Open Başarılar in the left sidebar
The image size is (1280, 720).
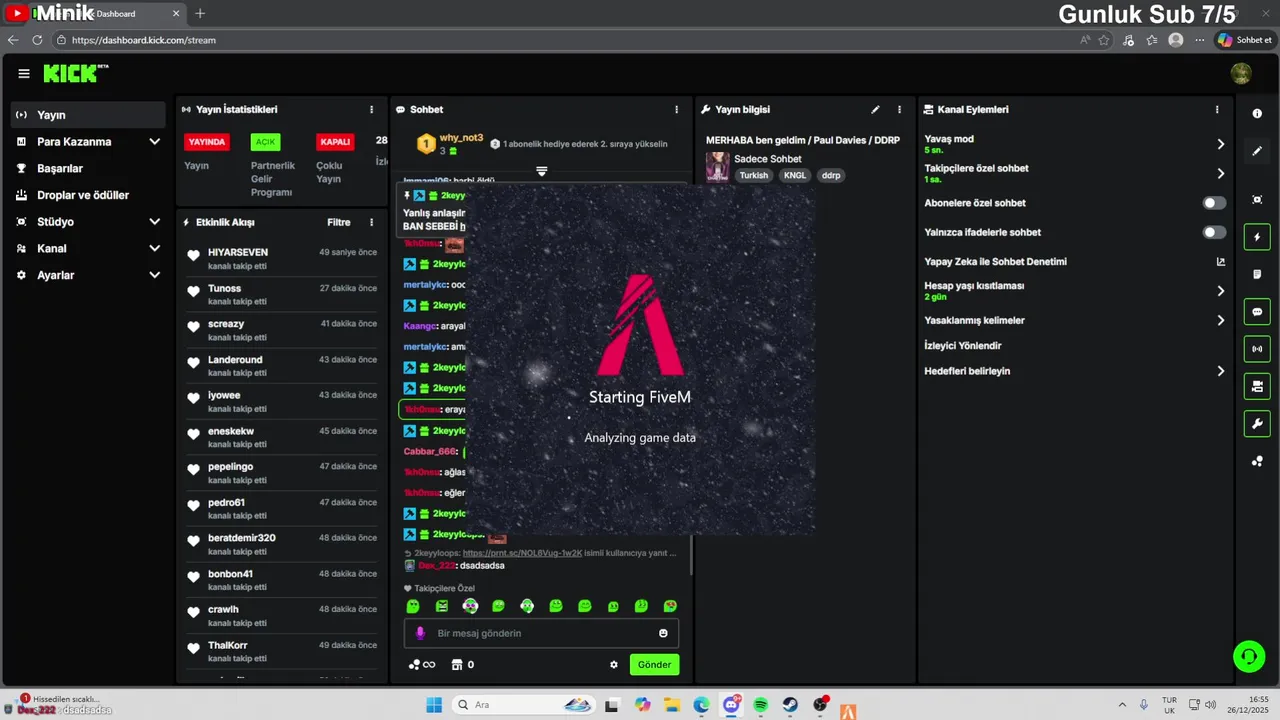tap(88, 168)
